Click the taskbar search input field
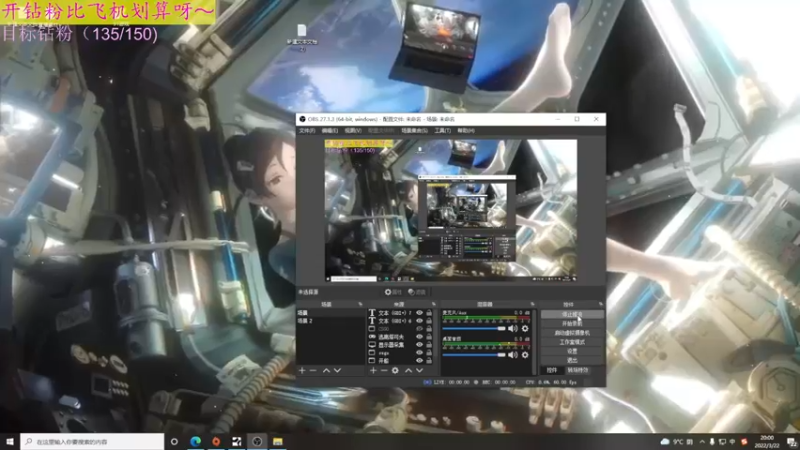Screen dimensions: 800x450 tap(92, 441)
